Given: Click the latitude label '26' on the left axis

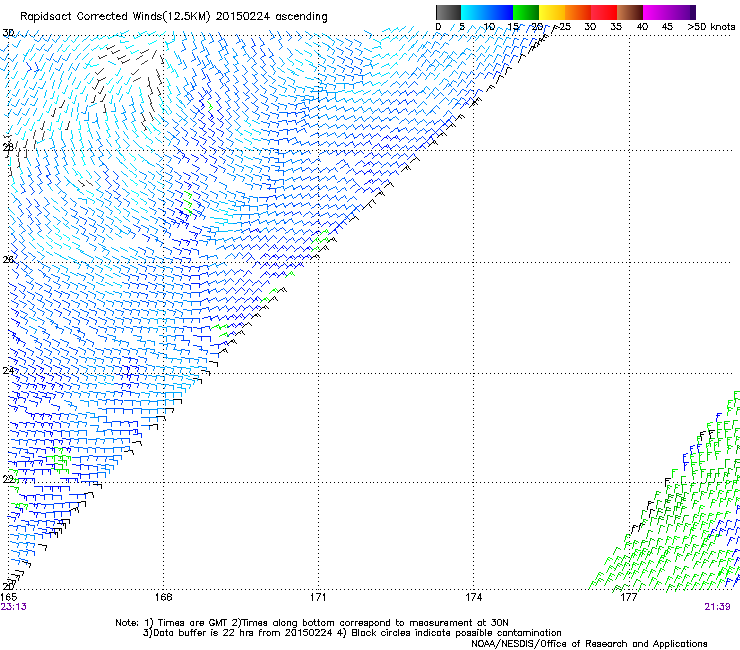Looking at the screenshot, I should click(x=8, y=260).
